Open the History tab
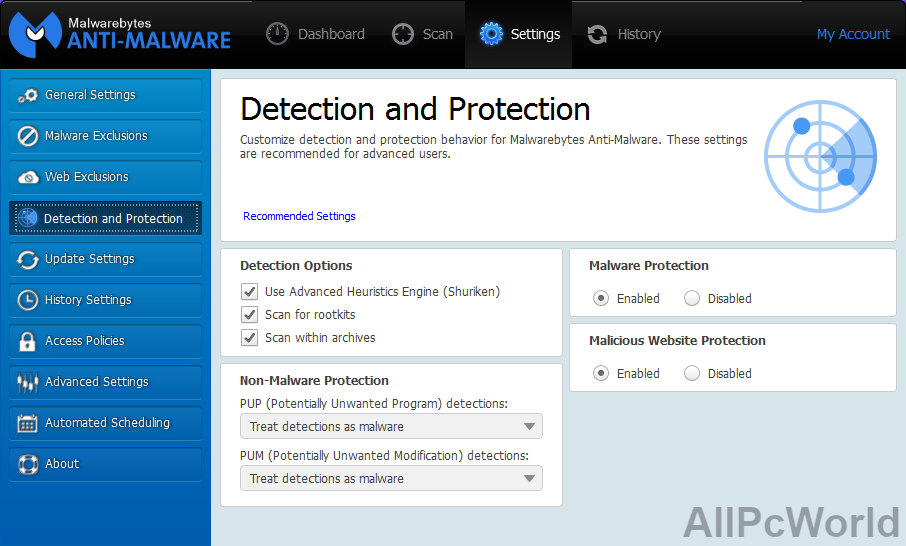 624,34
